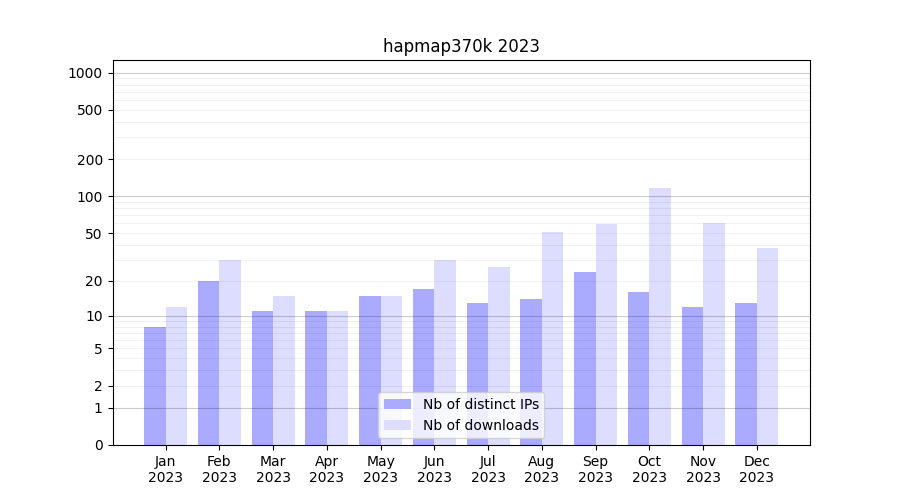Select the Dec 2023 x-axis label
Viewport: 900px width, 500px height.
coord(757,469)
